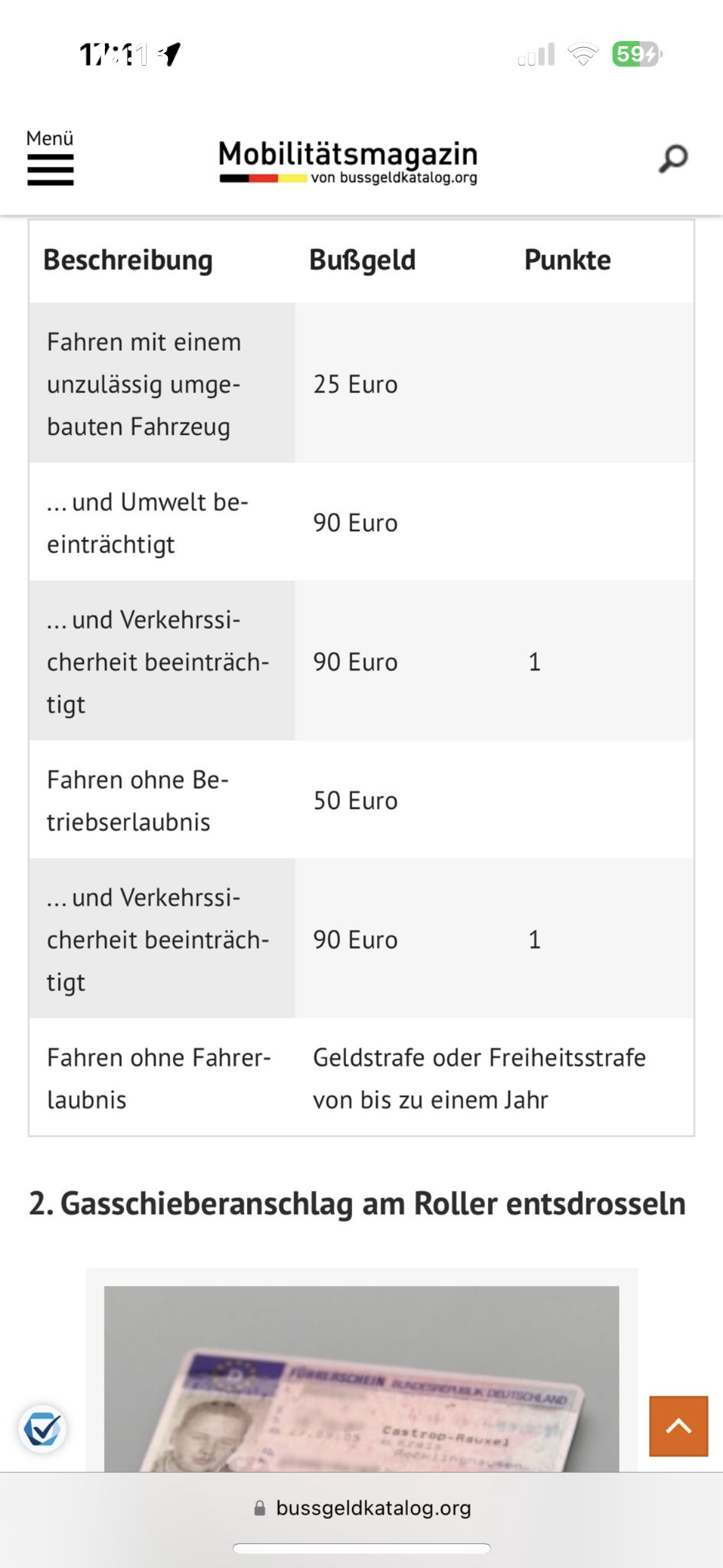The height and width of the screenshot is (1568, 723).
Task: Tap the Punkte column header
Action: [x=567, y=260]
